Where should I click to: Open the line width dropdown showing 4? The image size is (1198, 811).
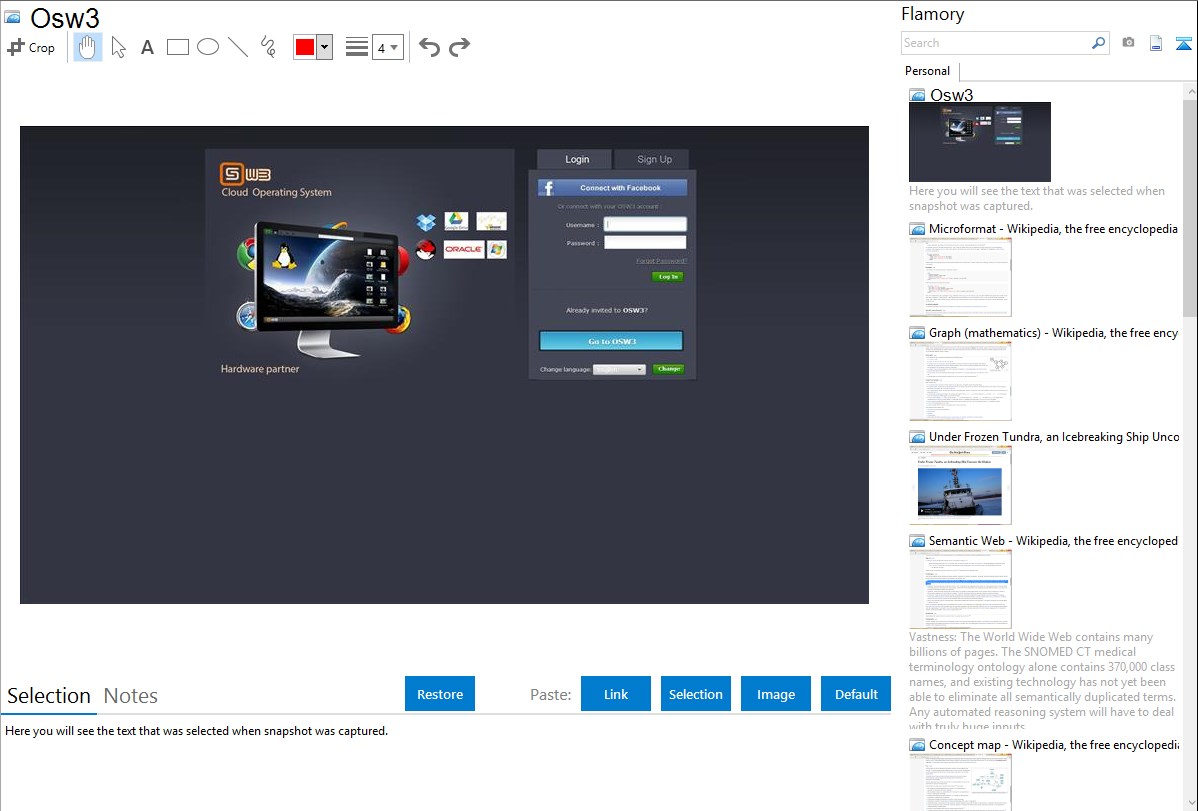click(387, 47)
